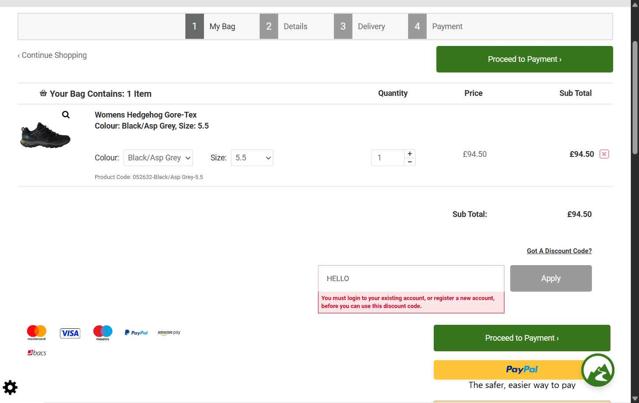639x403 pixels.
Task: Open the cookie settings gear icon
Action: tap(10, 387)
